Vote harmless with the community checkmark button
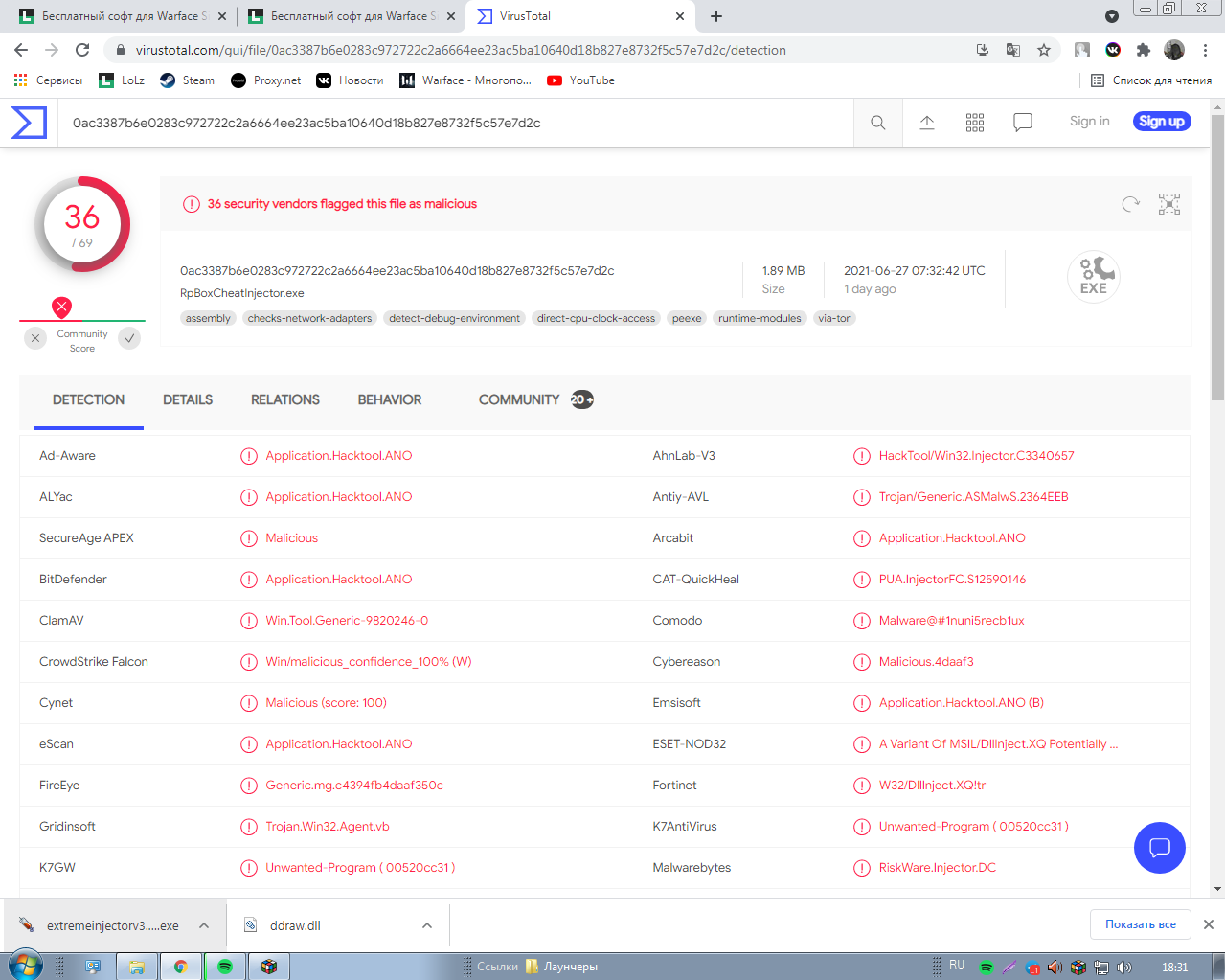This screenshot has height=980, width=1225. (129, 338)
